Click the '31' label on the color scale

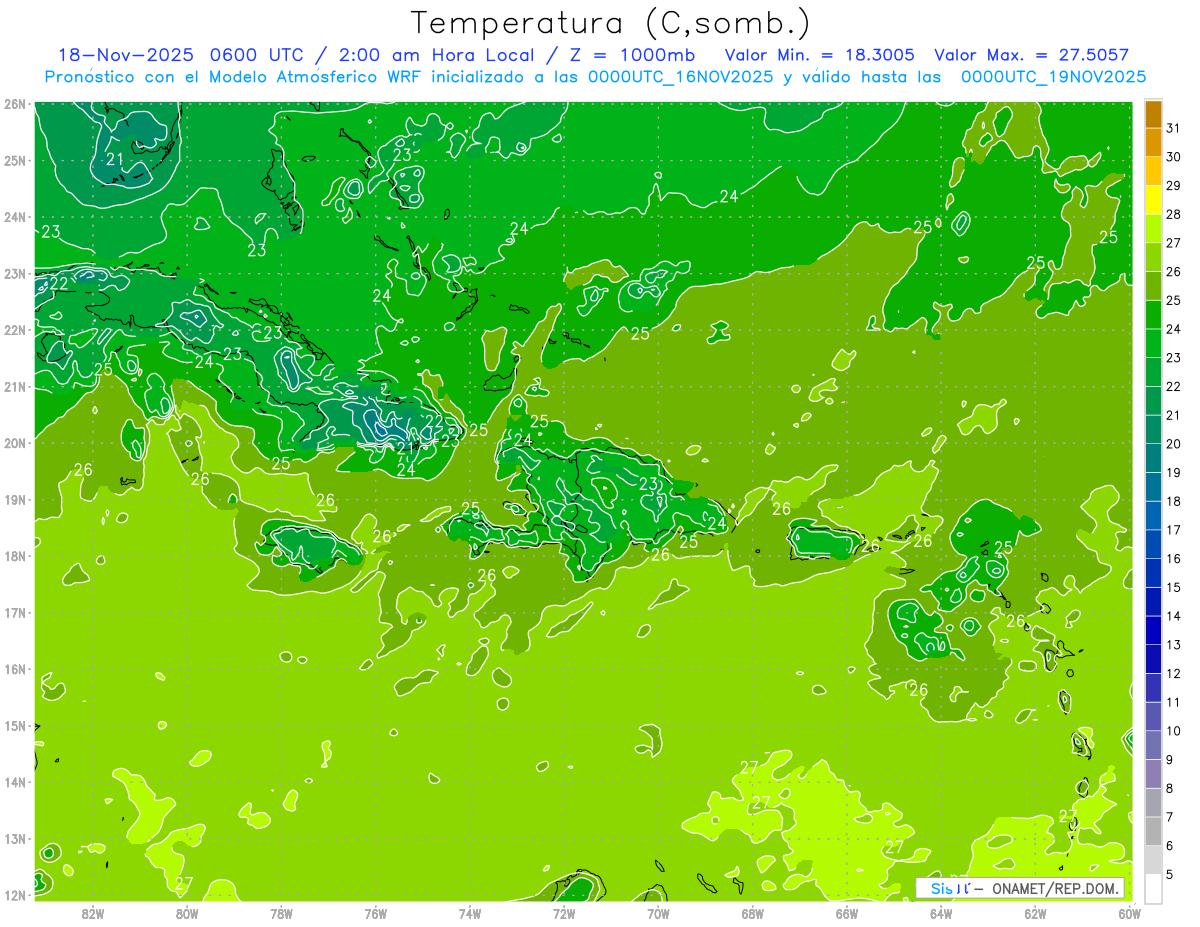coord(1174,129)
